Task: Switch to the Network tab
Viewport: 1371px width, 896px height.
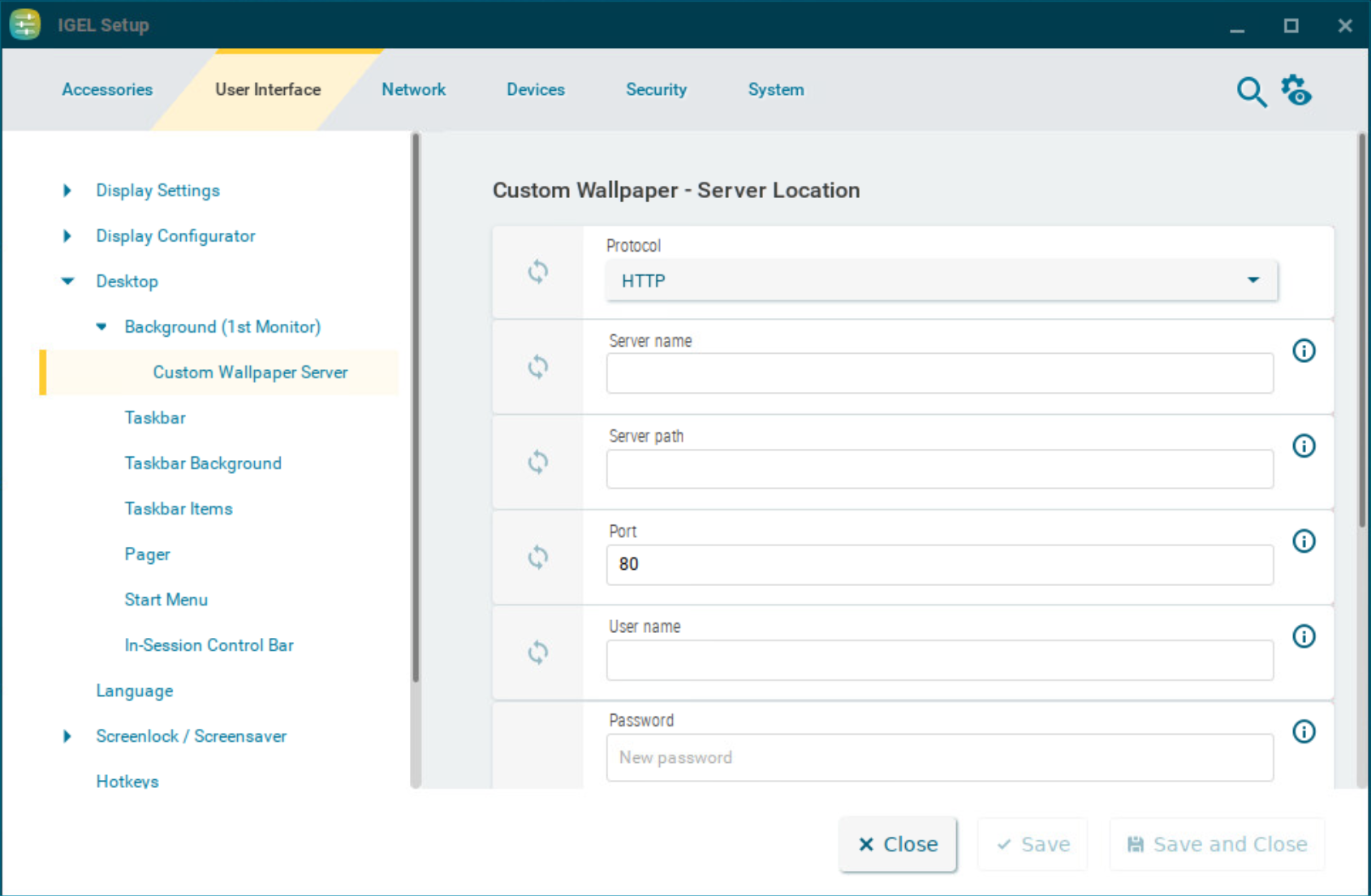Action: pos(413,89)
